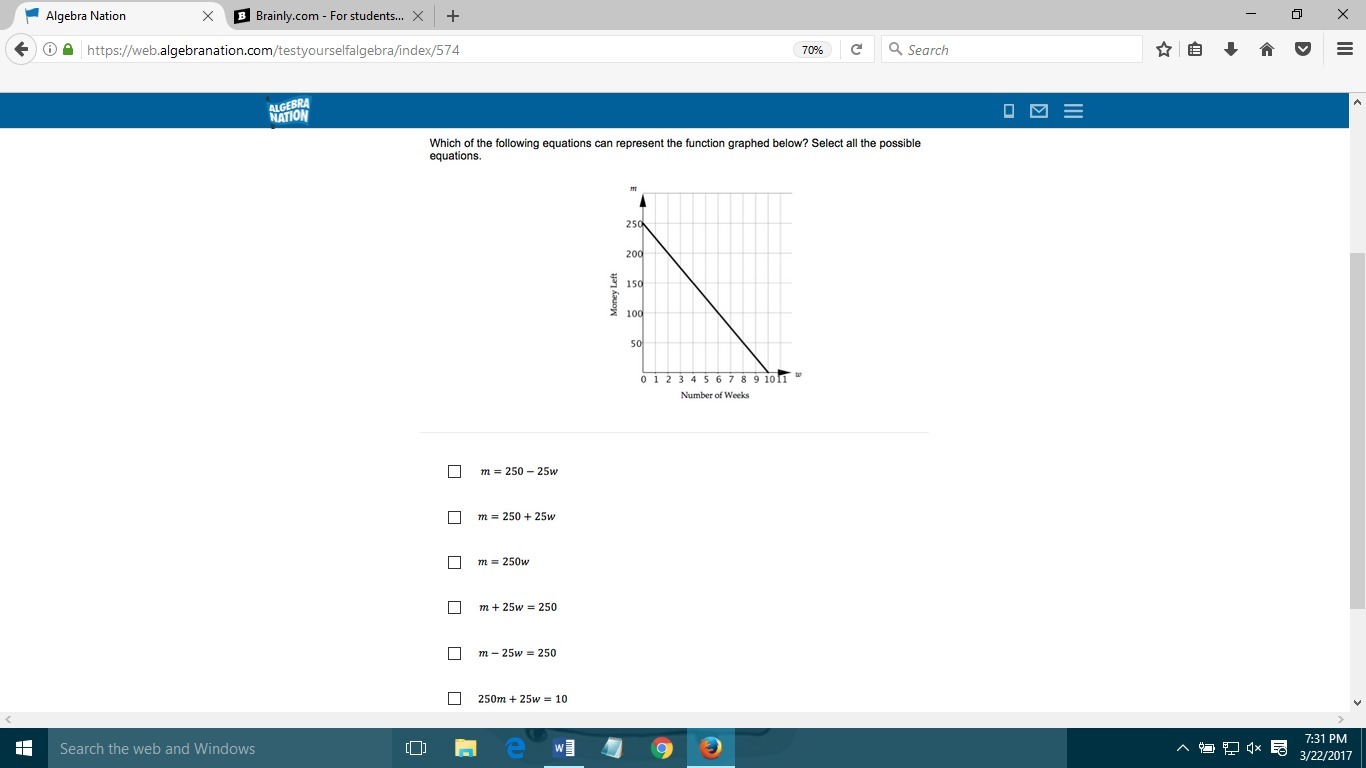Open action center notification icon

point(1279,748)
